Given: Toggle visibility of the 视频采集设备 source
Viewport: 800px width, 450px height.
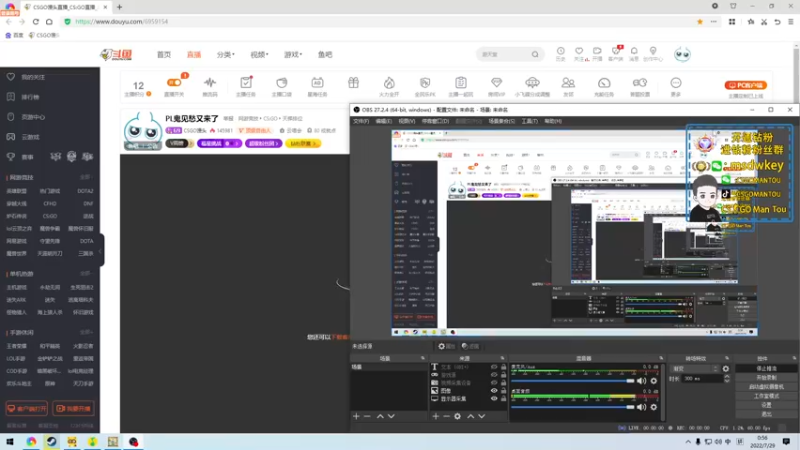Looking at the screenshot, I should (494, 383).
